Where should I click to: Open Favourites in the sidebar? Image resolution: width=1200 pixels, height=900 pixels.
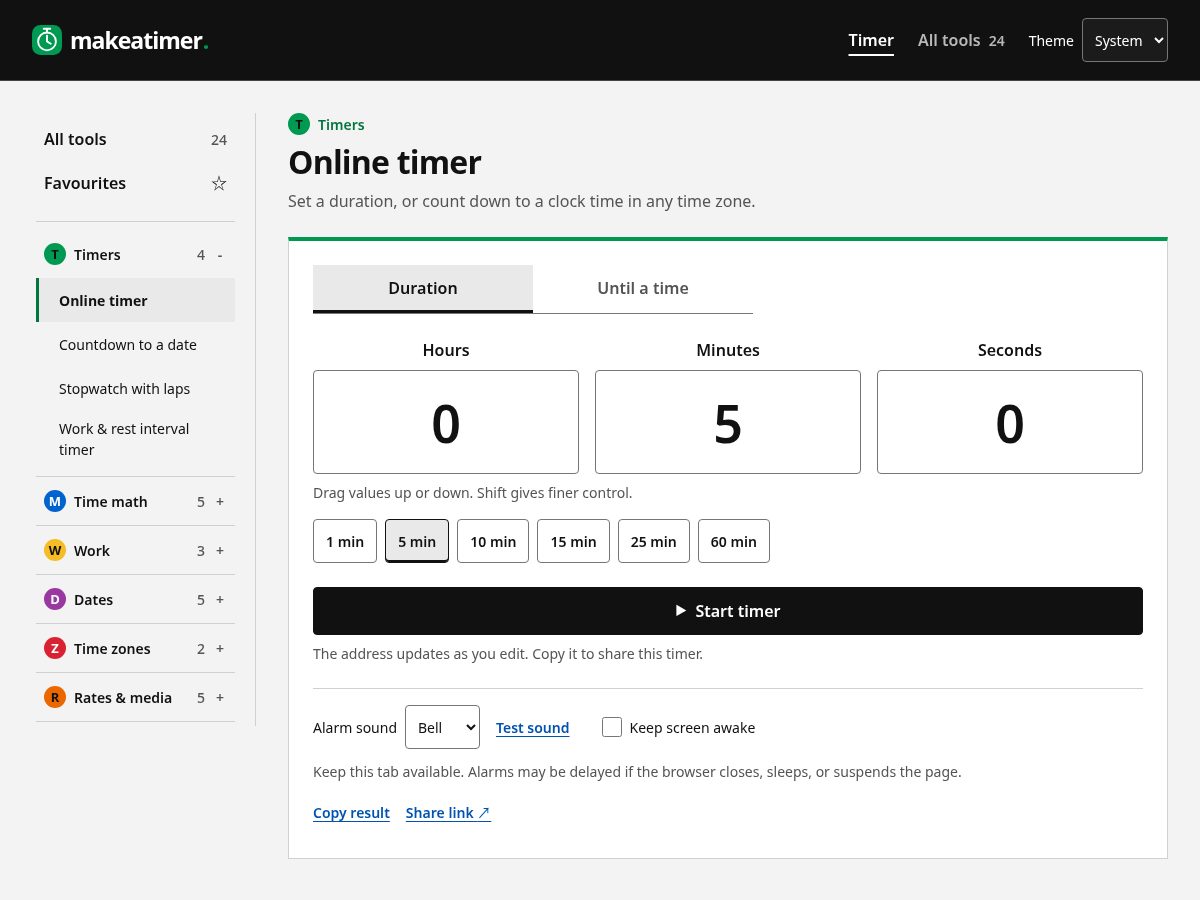click(136, 183)
